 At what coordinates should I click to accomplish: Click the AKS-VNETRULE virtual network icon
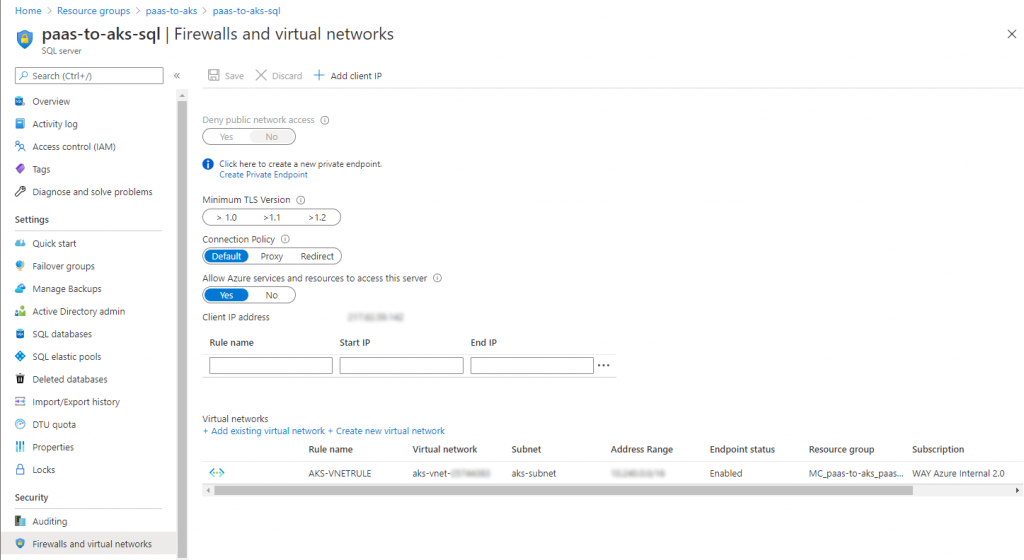(217, 473)
